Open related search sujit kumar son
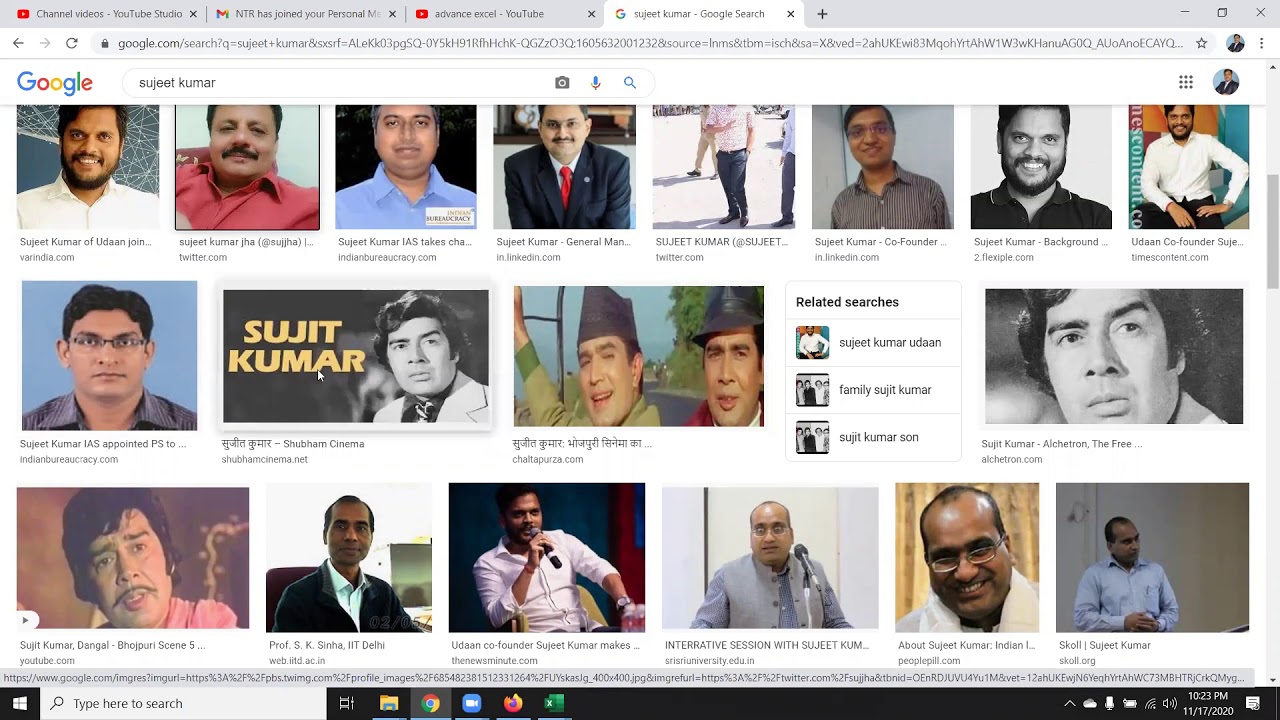 pyautogui.click(x=873, y=437)
